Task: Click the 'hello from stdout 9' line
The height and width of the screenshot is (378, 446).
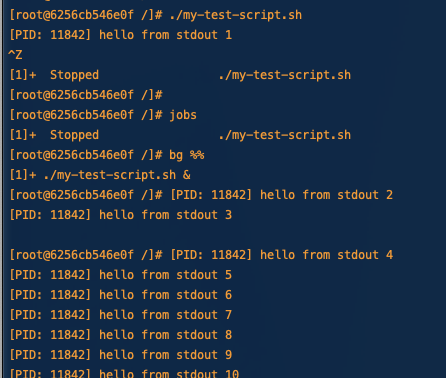Action: point(120,355)
